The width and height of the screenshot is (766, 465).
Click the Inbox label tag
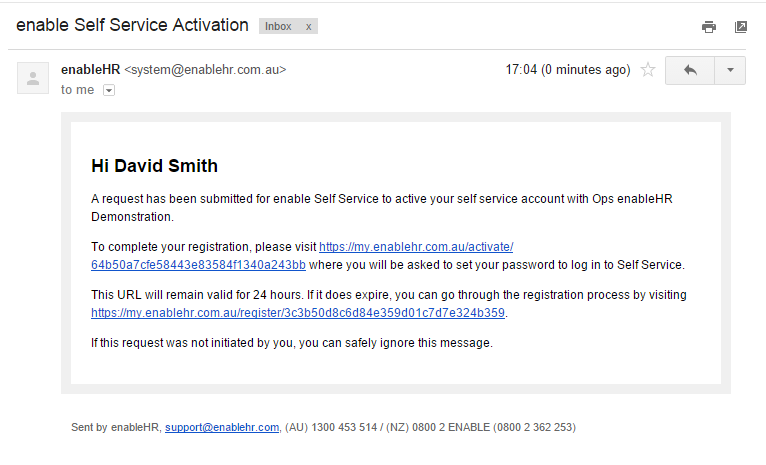pyautogui.click(x=278, y=26)
